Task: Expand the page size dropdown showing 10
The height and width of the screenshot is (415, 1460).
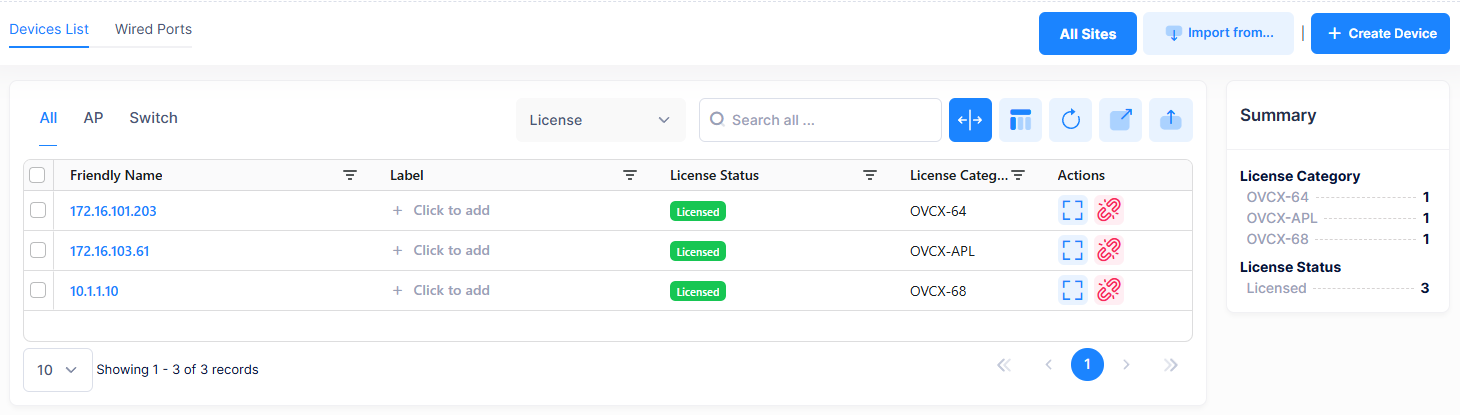Action: tap(57, 370)
